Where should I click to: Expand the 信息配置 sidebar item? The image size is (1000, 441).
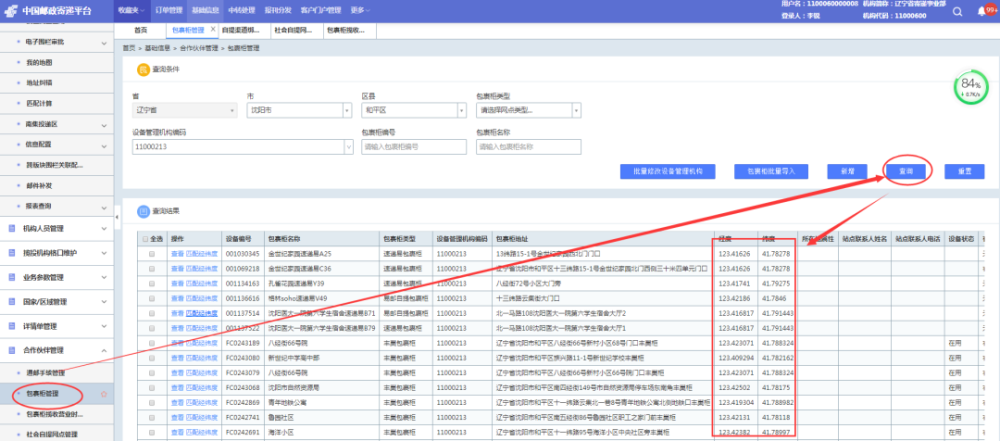104,145
